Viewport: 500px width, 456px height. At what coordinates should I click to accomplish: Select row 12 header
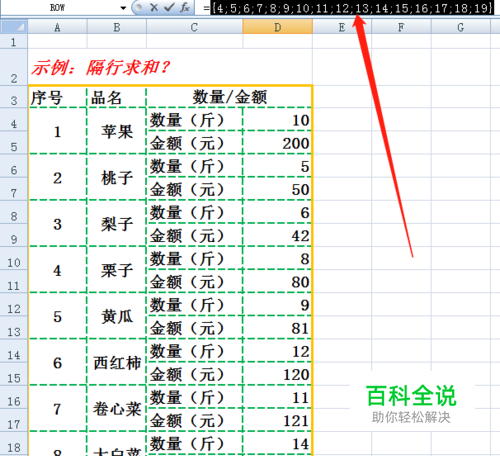(x=14, y=305)
